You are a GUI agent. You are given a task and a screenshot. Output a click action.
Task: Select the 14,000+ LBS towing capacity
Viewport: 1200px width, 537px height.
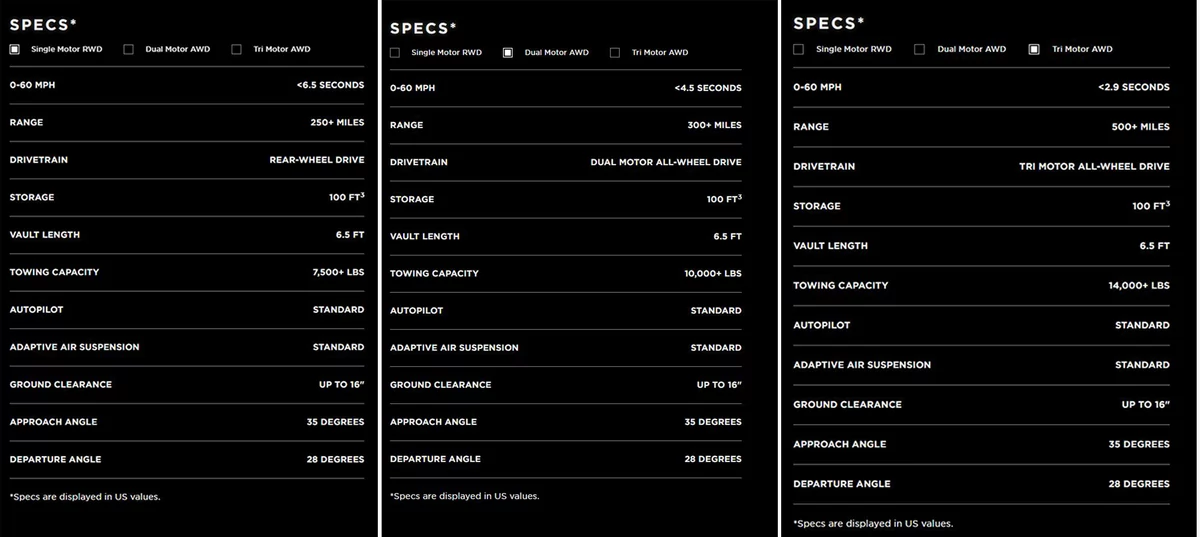point(1139,285)
